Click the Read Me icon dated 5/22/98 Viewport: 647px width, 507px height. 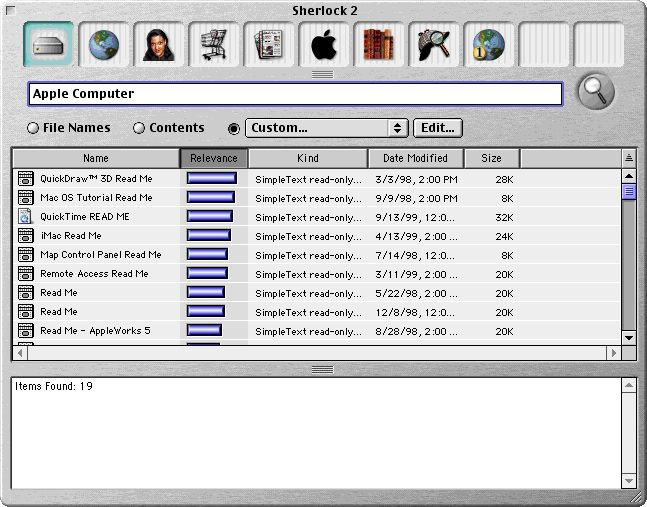26,292
